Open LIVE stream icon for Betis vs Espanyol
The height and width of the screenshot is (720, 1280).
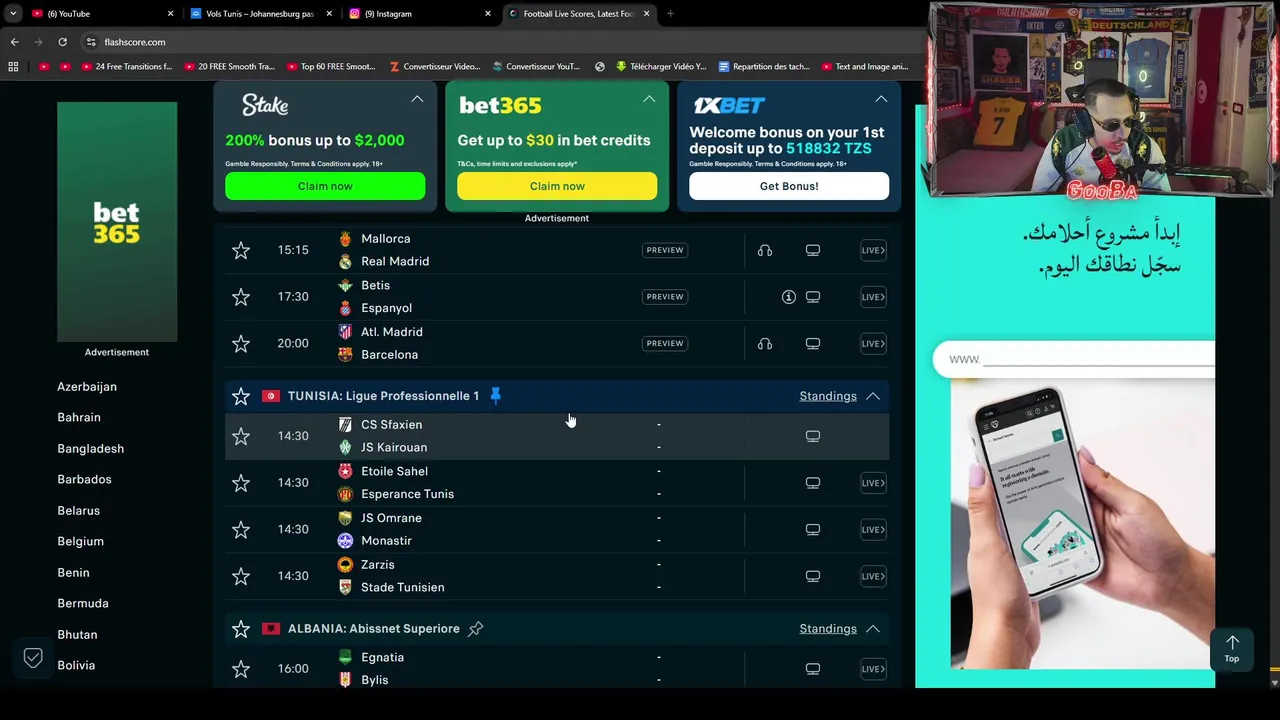tap(873, 297)
